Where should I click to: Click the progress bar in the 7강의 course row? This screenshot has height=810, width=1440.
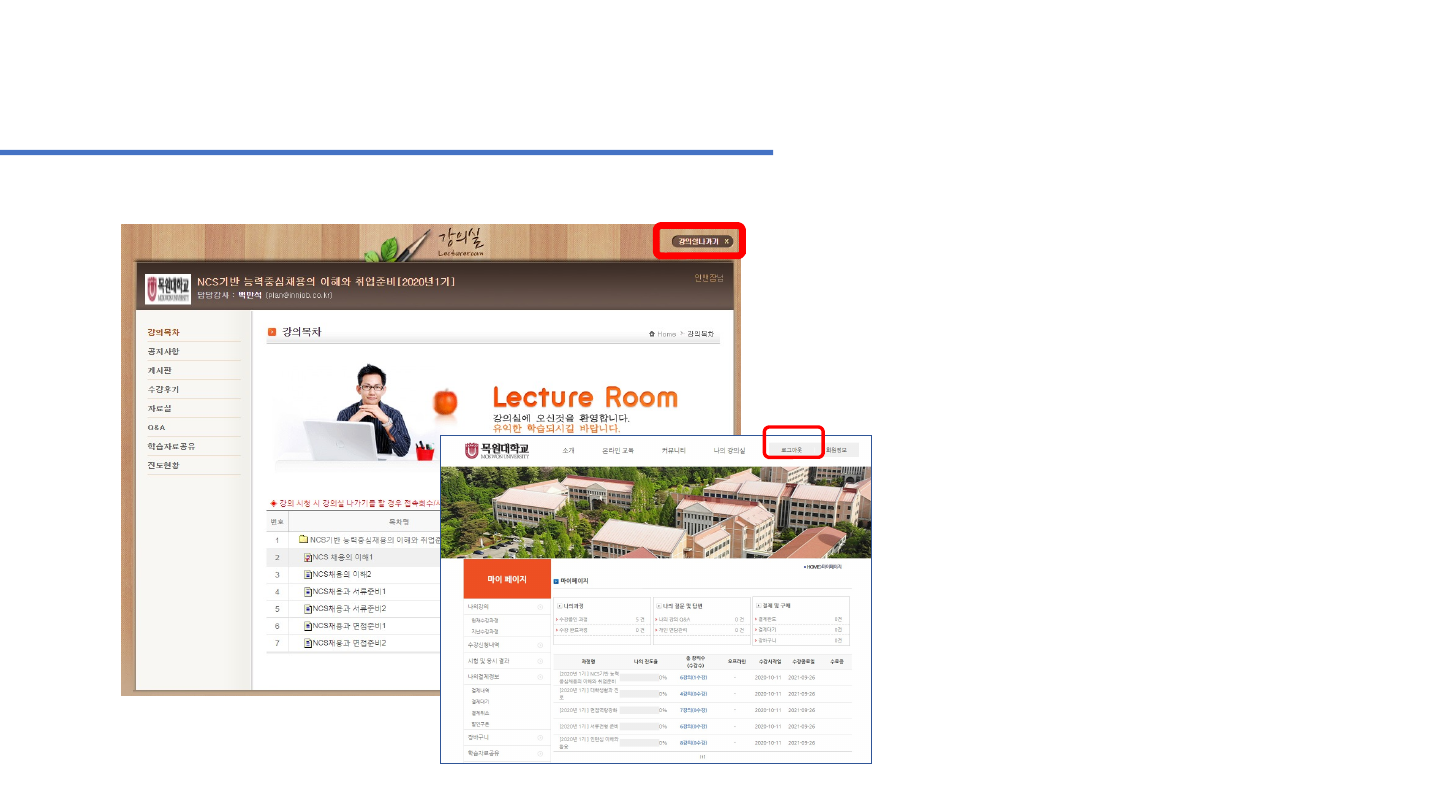pos(639,710)
